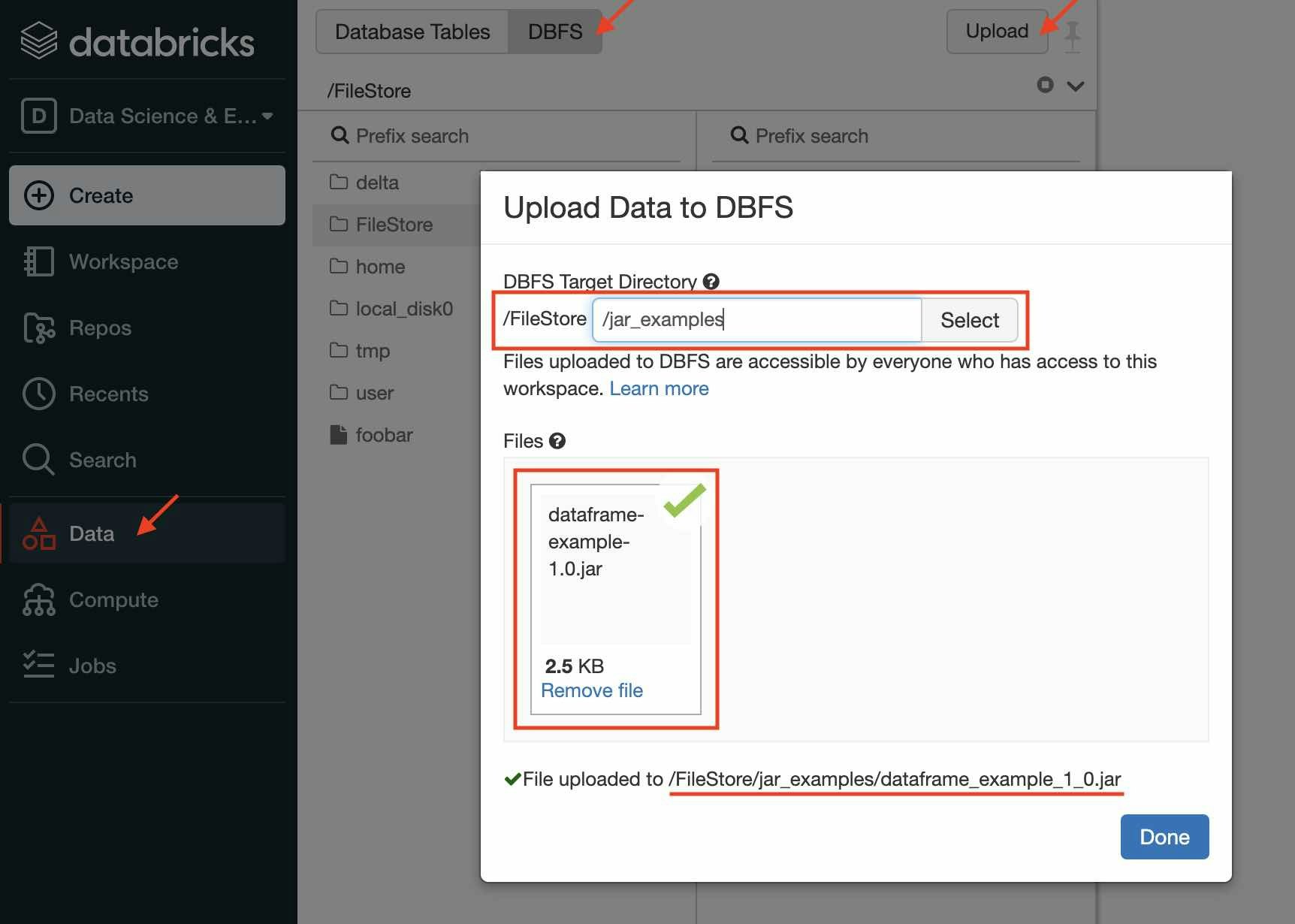Follow the Learn more link
The width and height of the screenshot is (1295, 924).
pyautogui.click(x=659, y=388)
